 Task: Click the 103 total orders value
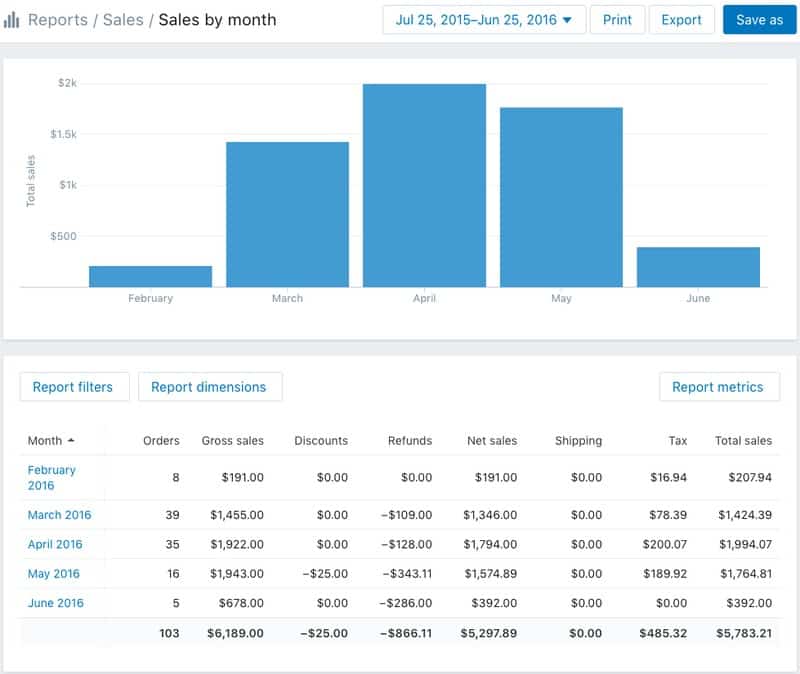(x=169, y=633)
